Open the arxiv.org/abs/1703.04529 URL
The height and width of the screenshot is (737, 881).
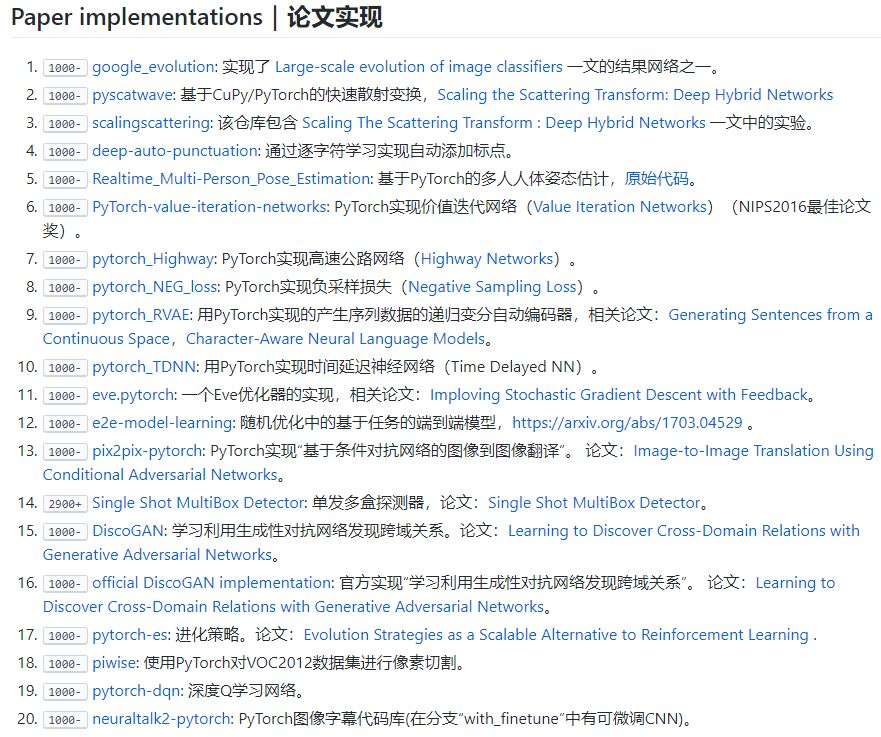(628, 424)
